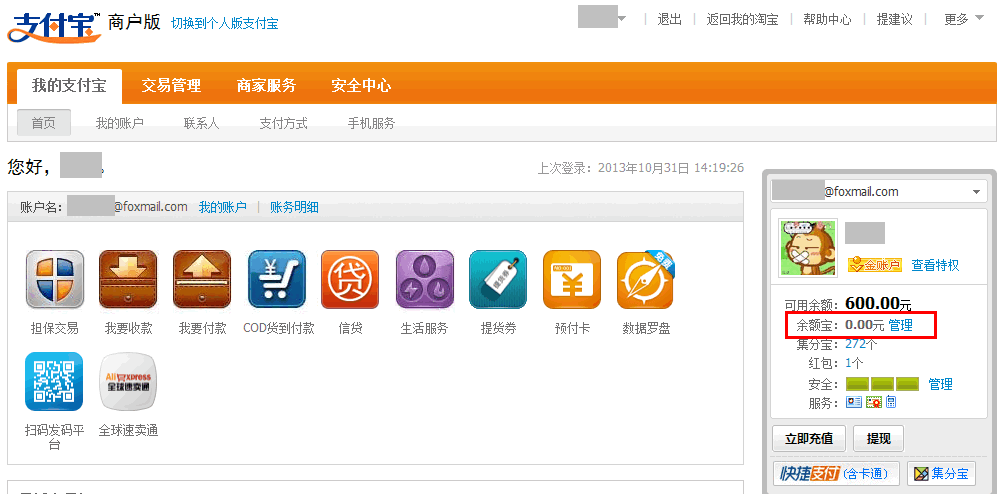The image size is (999, 494).
Task: Click the 提现 withdraw button
Action: [879, 439]
